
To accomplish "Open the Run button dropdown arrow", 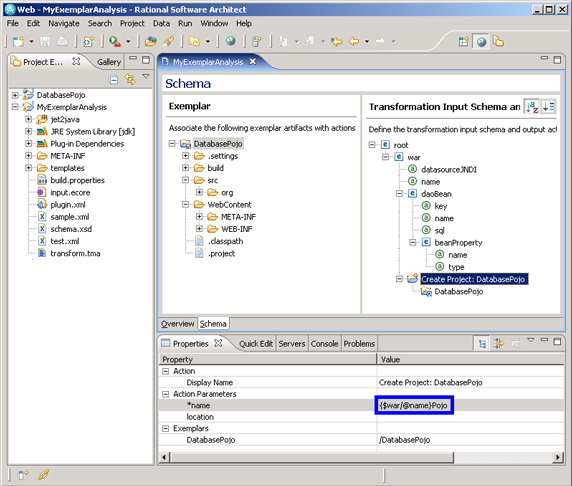I will [x=128, y=42].
